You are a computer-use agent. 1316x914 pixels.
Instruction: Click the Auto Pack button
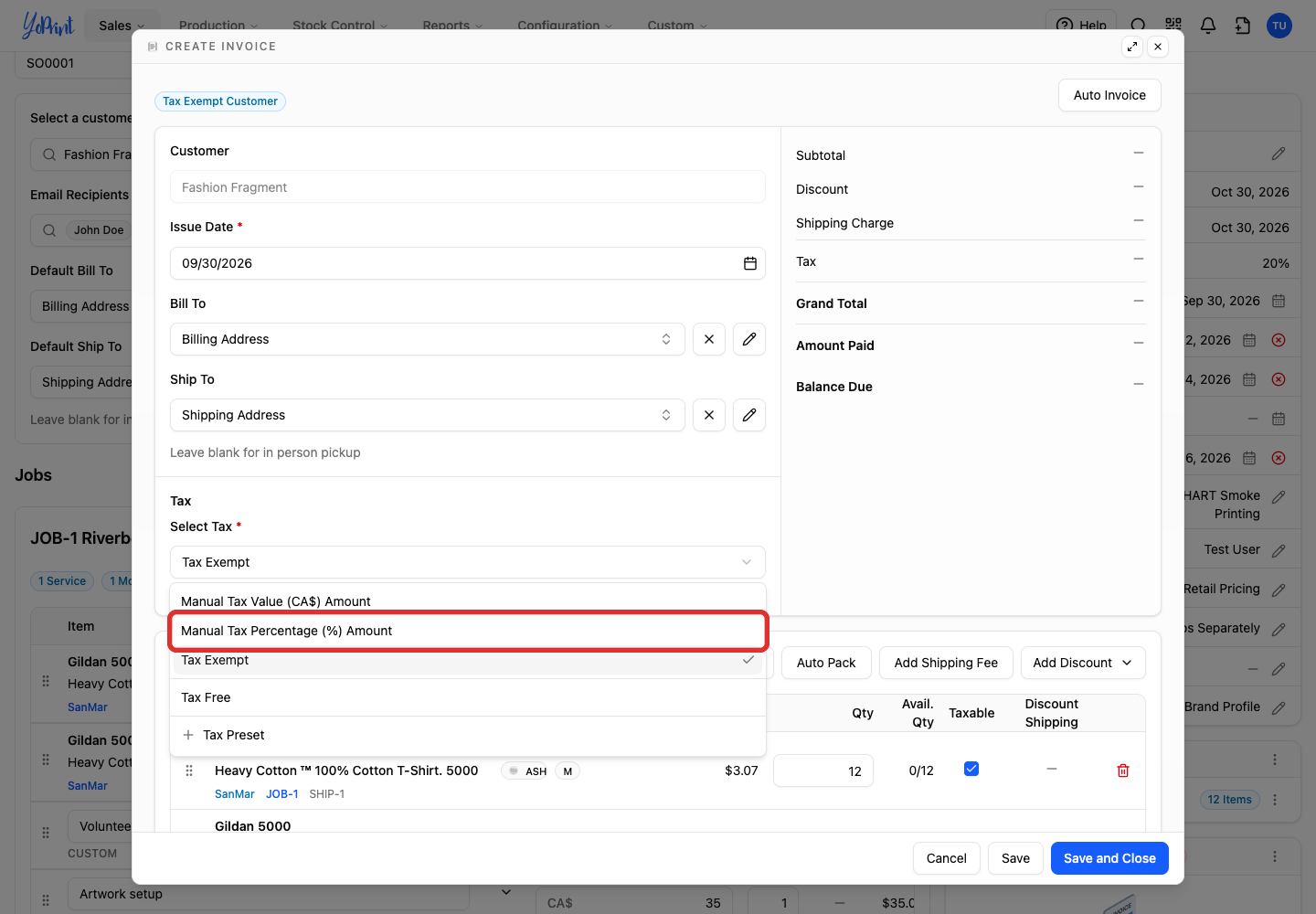point(826,663)
